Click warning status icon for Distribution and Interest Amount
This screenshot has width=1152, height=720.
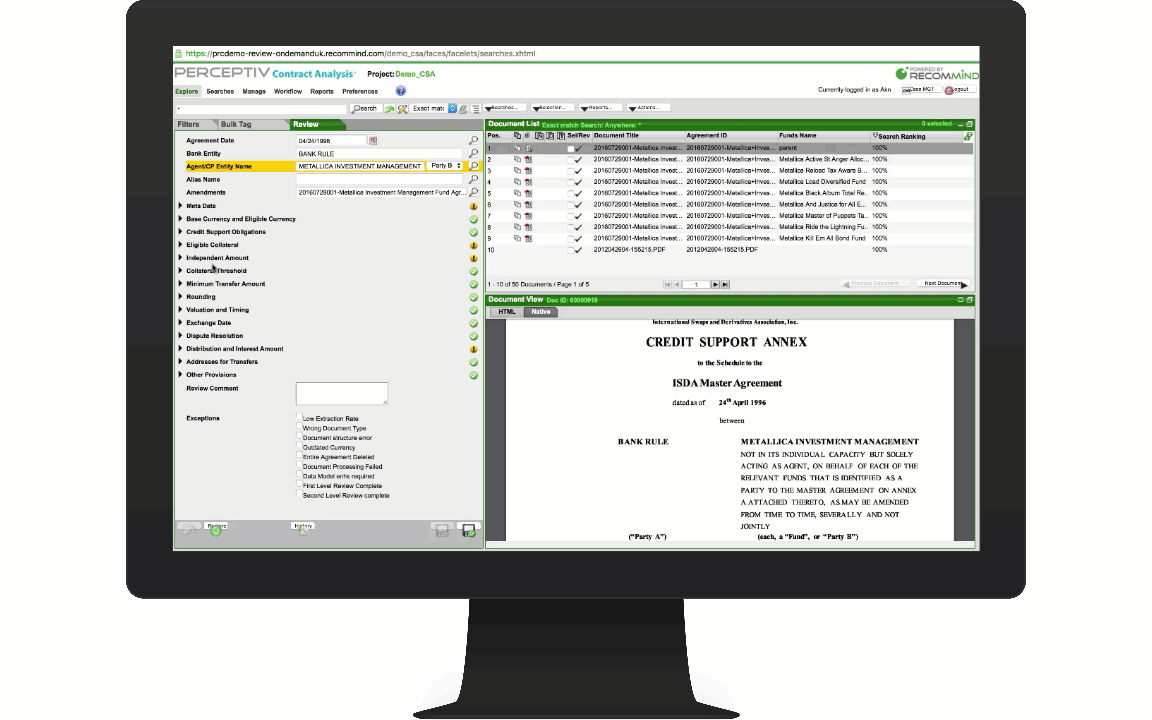click(x=474, y=349)
